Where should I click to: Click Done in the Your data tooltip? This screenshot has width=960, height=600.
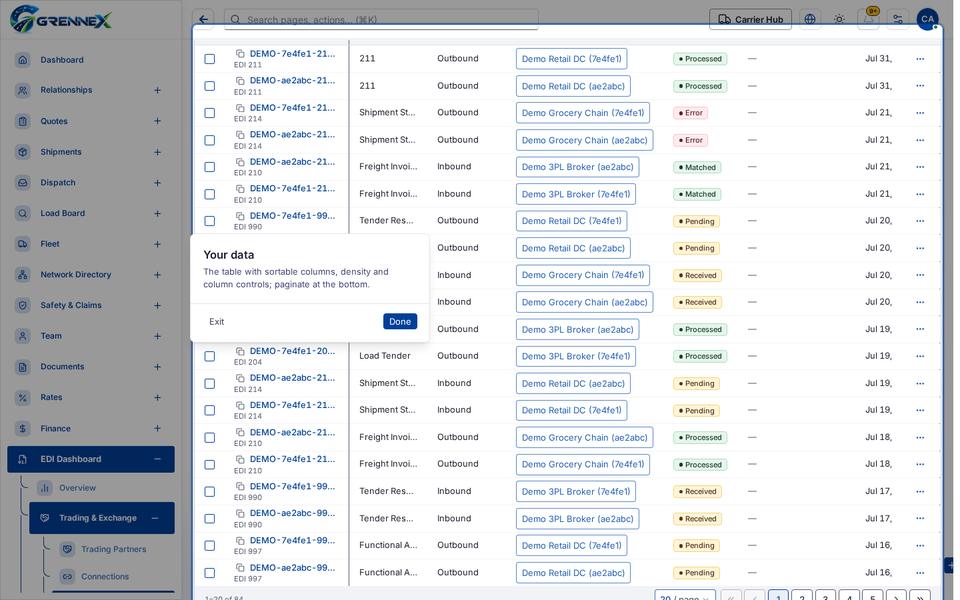click(400, 321)
